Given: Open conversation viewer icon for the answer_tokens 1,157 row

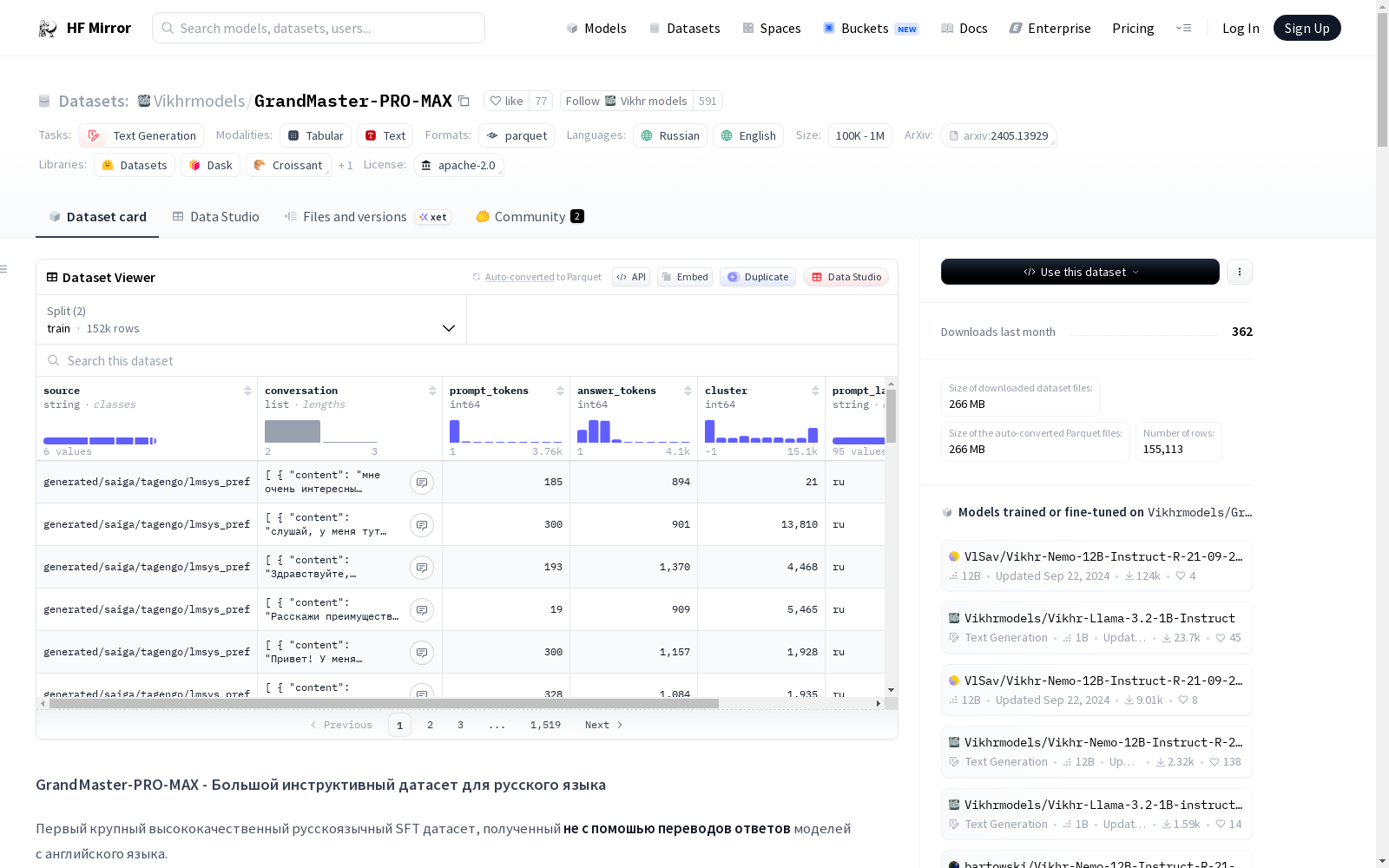Looking at the screenshot, I should (x=422, y=653).
